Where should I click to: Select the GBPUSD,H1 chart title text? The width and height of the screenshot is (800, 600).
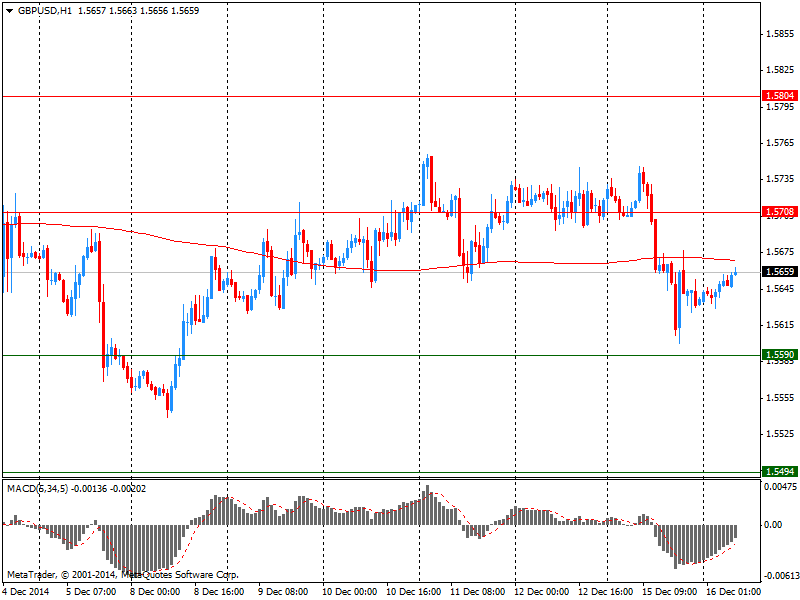click(x=45, y=11)
